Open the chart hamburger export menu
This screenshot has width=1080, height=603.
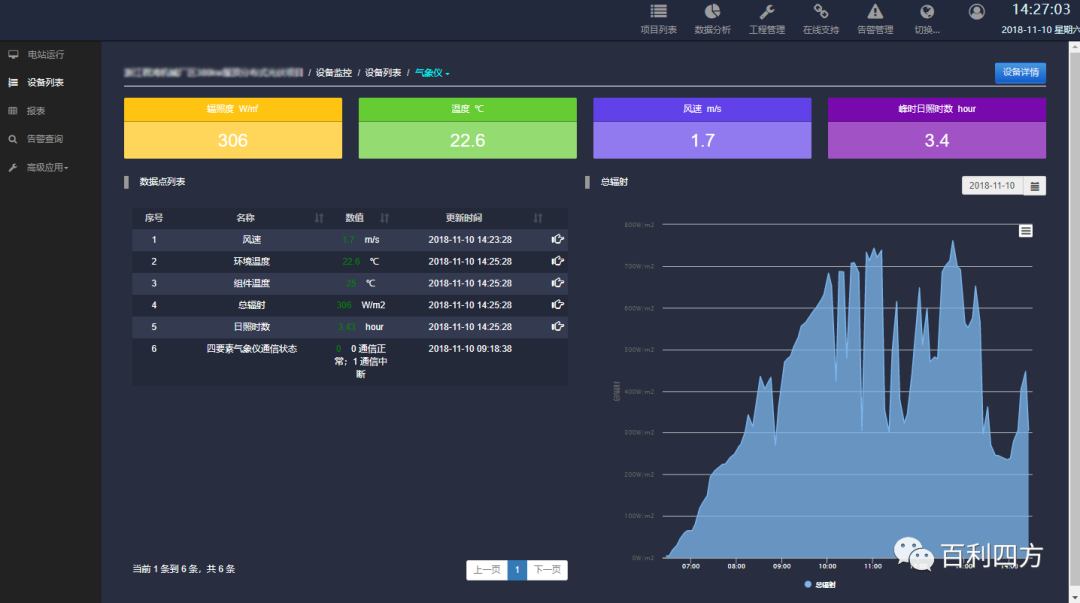[x=1025, y=231]
